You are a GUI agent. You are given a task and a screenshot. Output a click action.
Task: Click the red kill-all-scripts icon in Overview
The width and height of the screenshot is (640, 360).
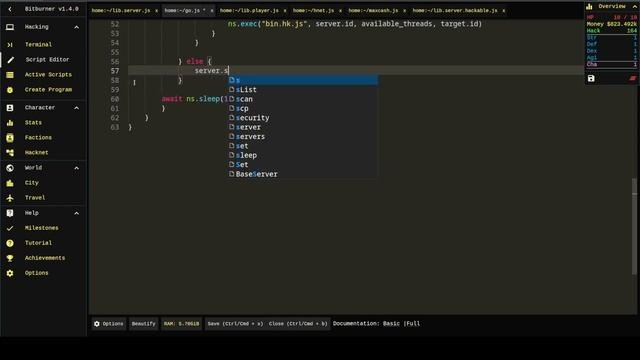[632, 78]
